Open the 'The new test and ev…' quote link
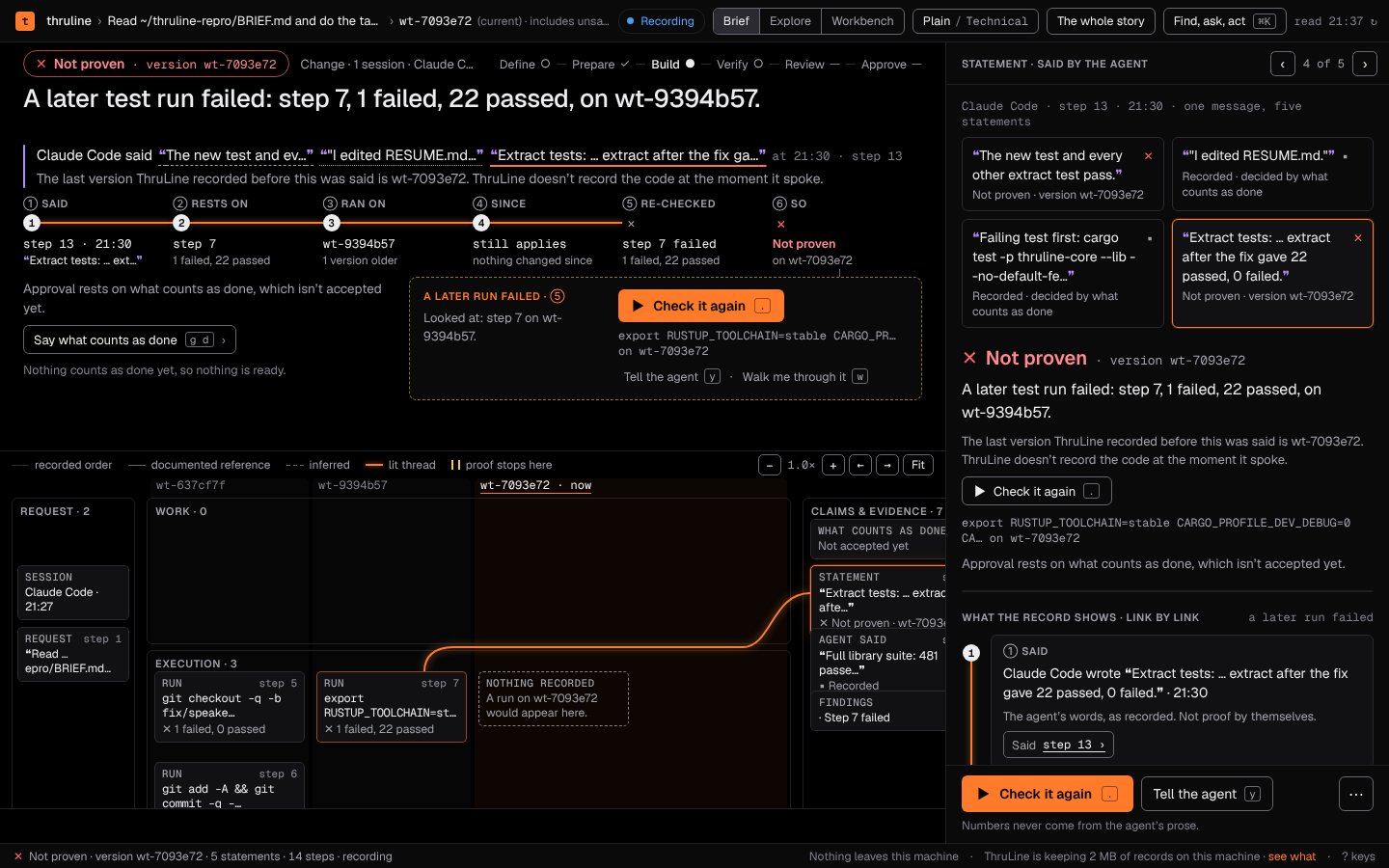Image resolution: width=1389 pixels, height=868 pixels. 236,155
